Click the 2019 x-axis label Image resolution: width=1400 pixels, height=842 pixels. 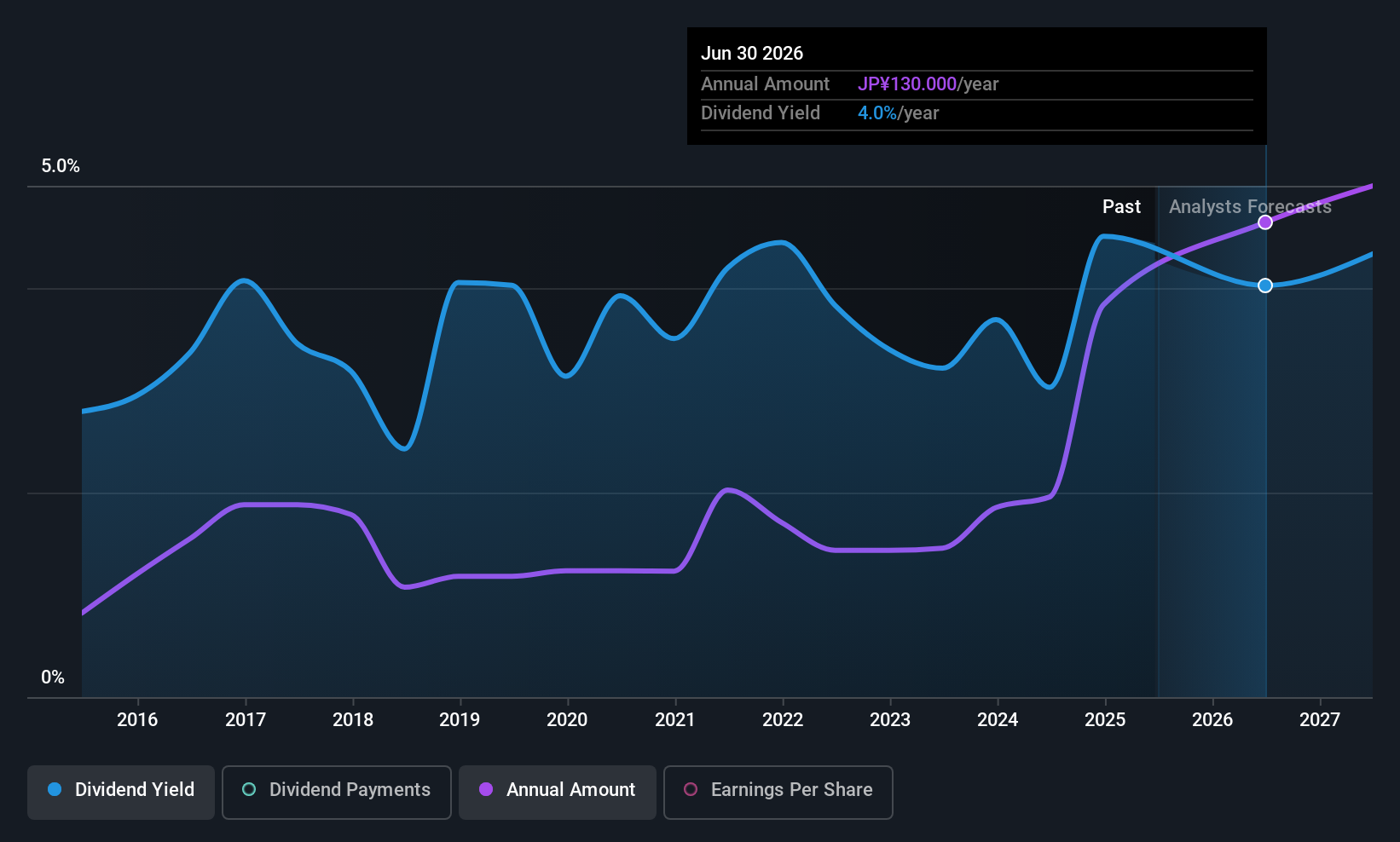(x=460, y=719)
